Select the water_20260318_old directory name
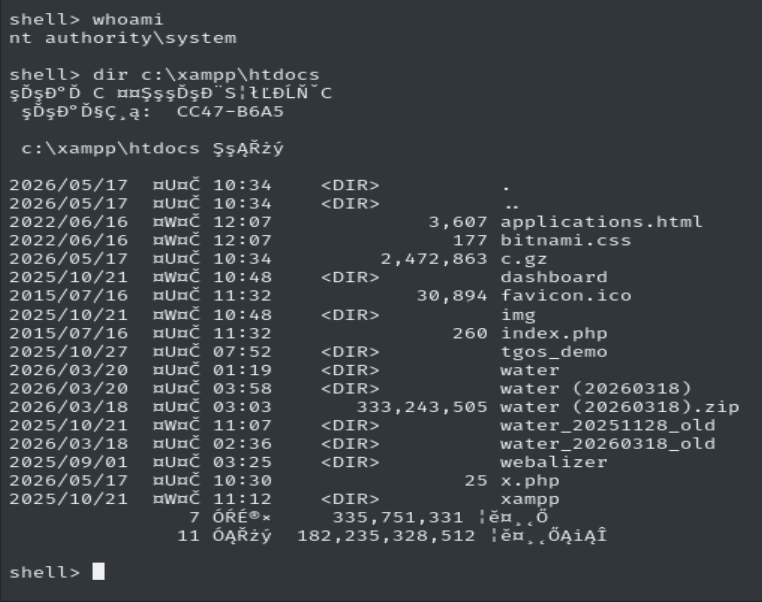The width and height of the screenshot is (762, 602). point(607,444)
